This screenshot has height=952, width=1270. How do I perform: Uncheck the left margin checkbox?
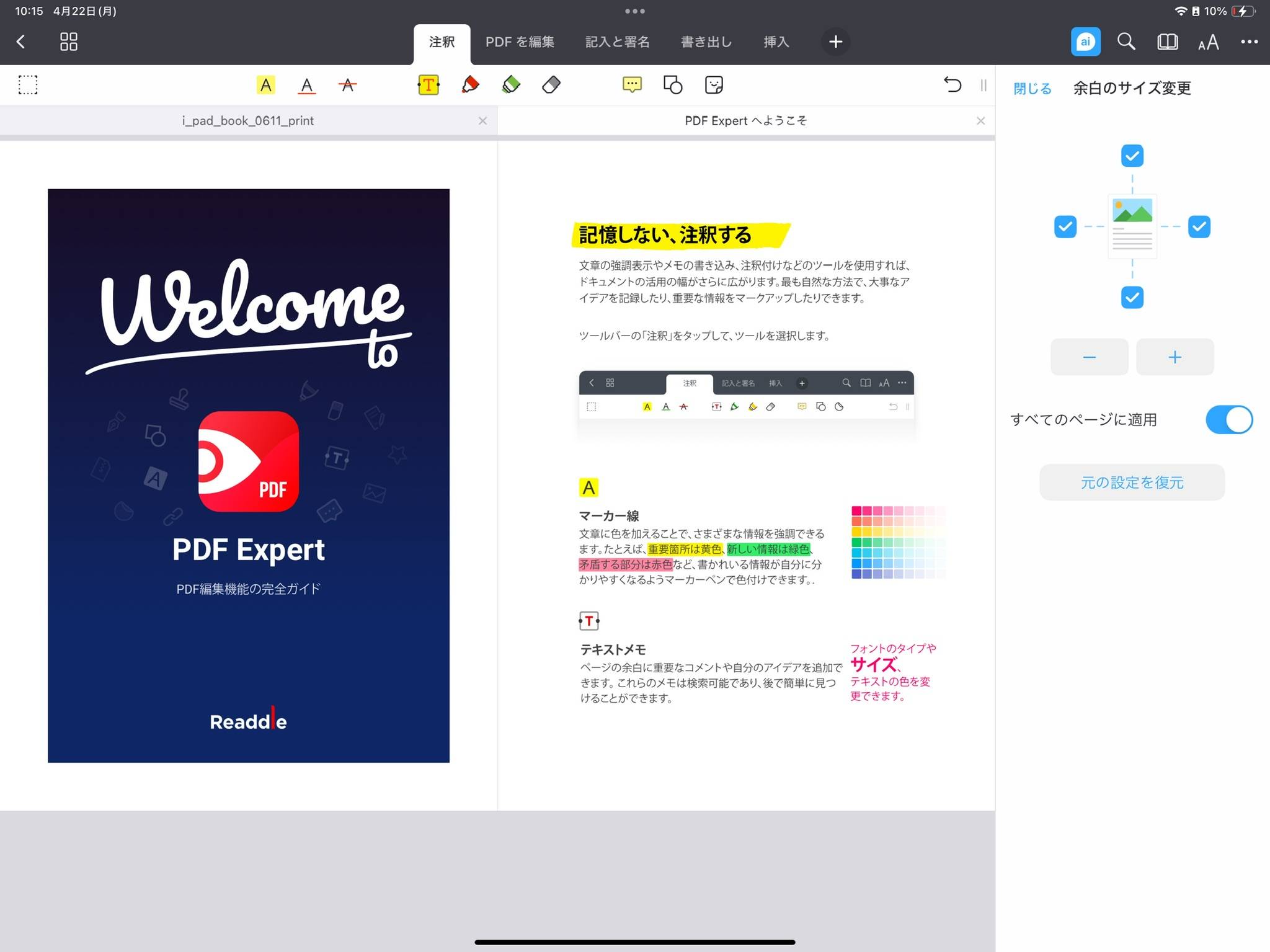click(x=1065, y=226)
